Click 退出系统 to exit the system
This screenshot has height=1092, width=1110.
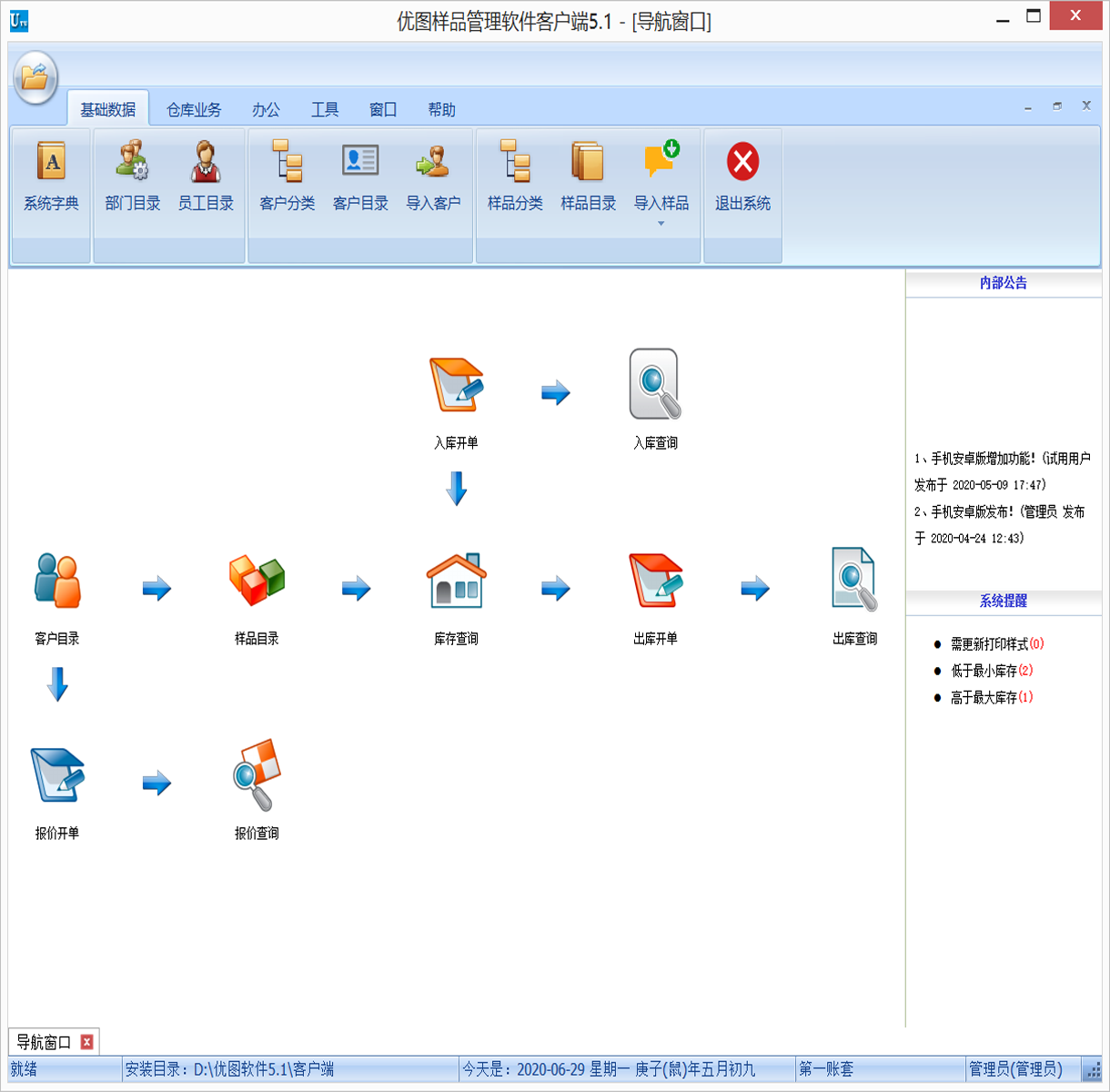(x=742, y=173)
